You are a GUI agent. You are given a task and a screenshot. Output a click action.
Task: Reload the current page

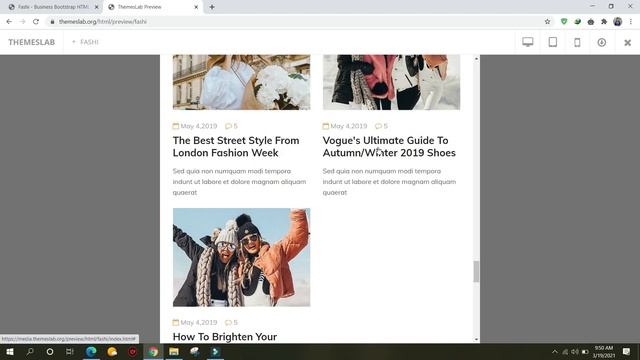(x=36, y=22)
